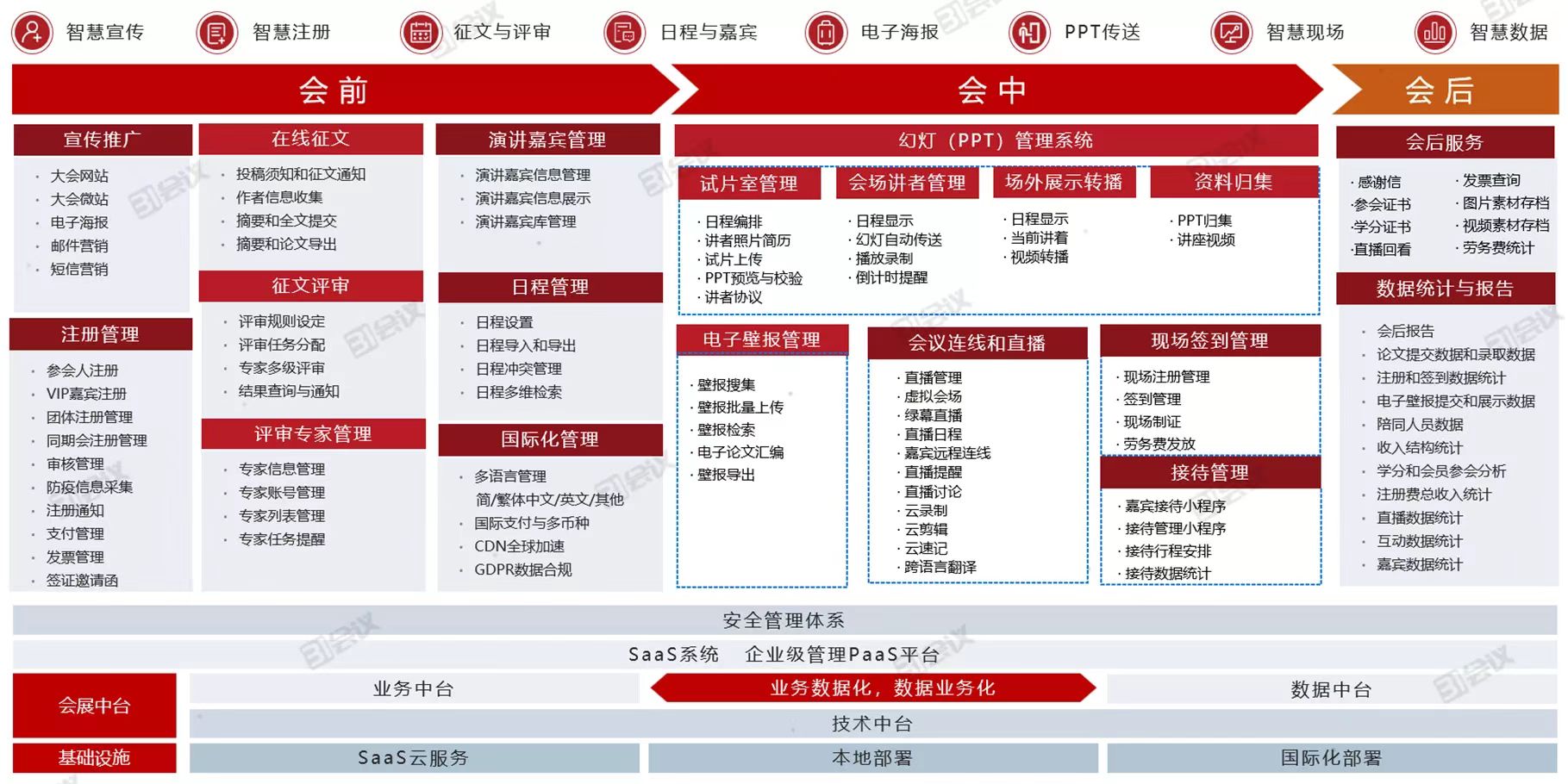The image size is (1568, 784).
Task: Click the 嘉宾远程连线 item
Action: pos(946,453)
